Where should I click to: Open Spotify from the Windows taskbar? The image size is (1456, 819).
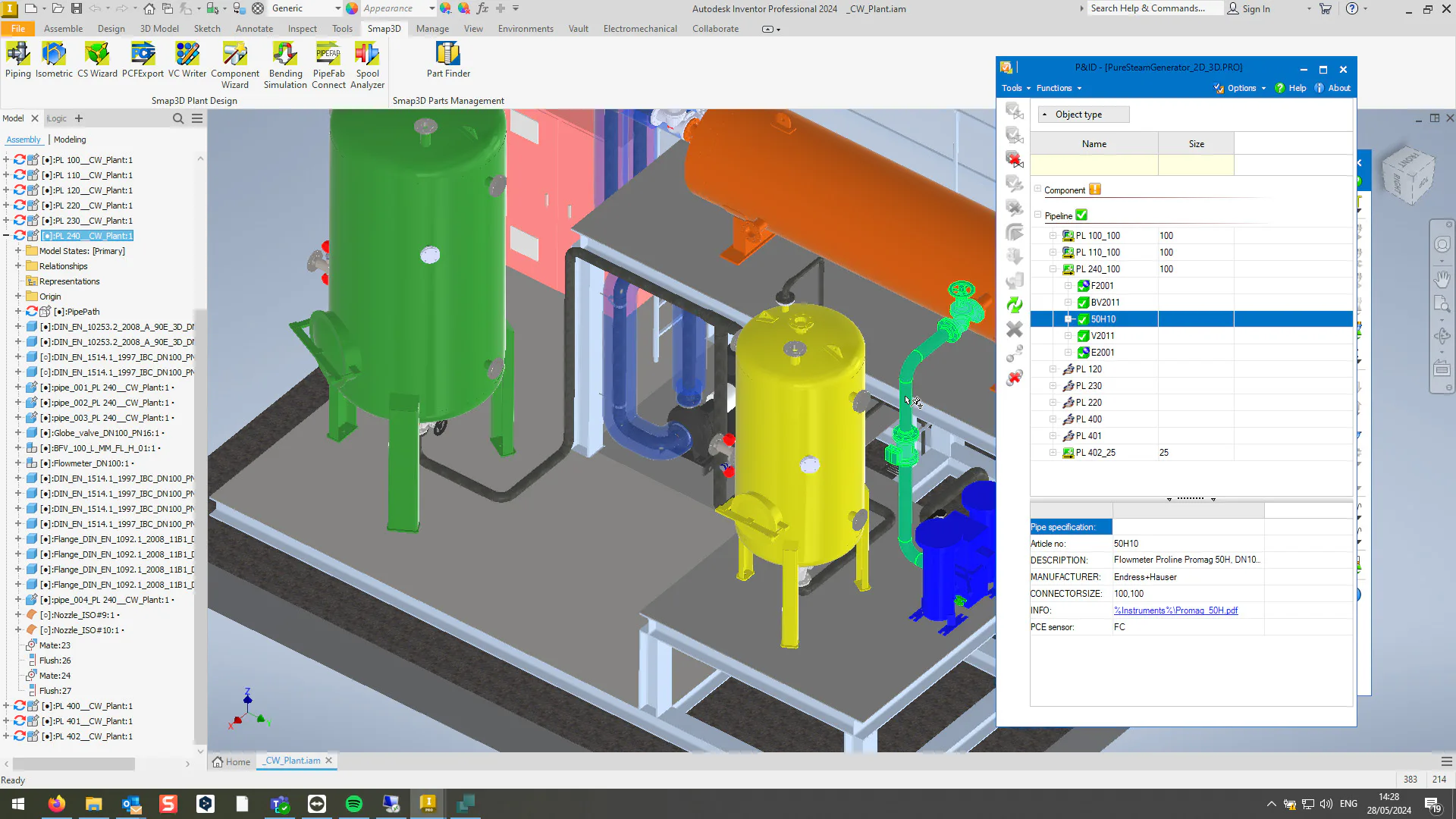[x=354, y=804]
